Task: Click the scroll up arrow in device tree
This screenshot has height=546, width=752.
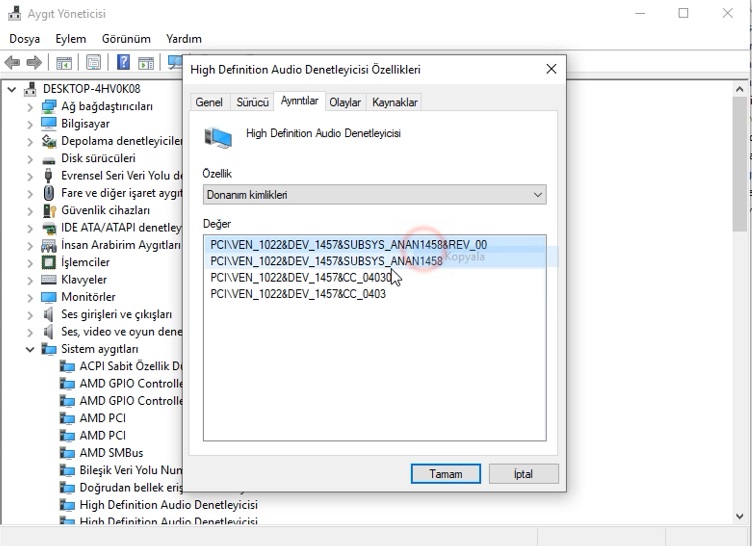Action: (x=739, y=89)
